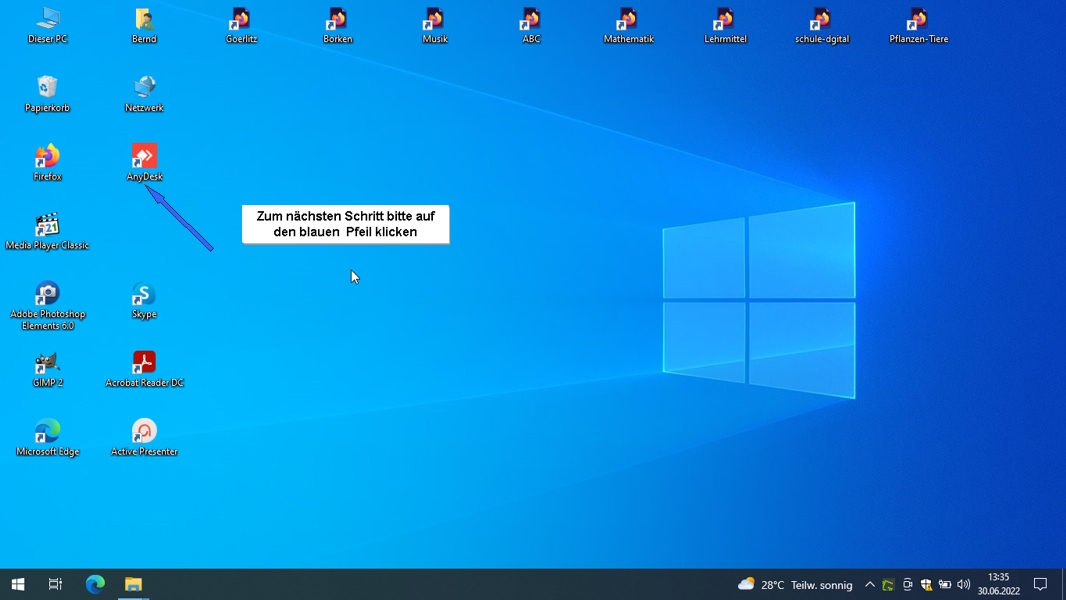1066x600 pixels.
Task: Select the Pflanzen-Tiere desktop shortcut
Action: pos(918,20)
